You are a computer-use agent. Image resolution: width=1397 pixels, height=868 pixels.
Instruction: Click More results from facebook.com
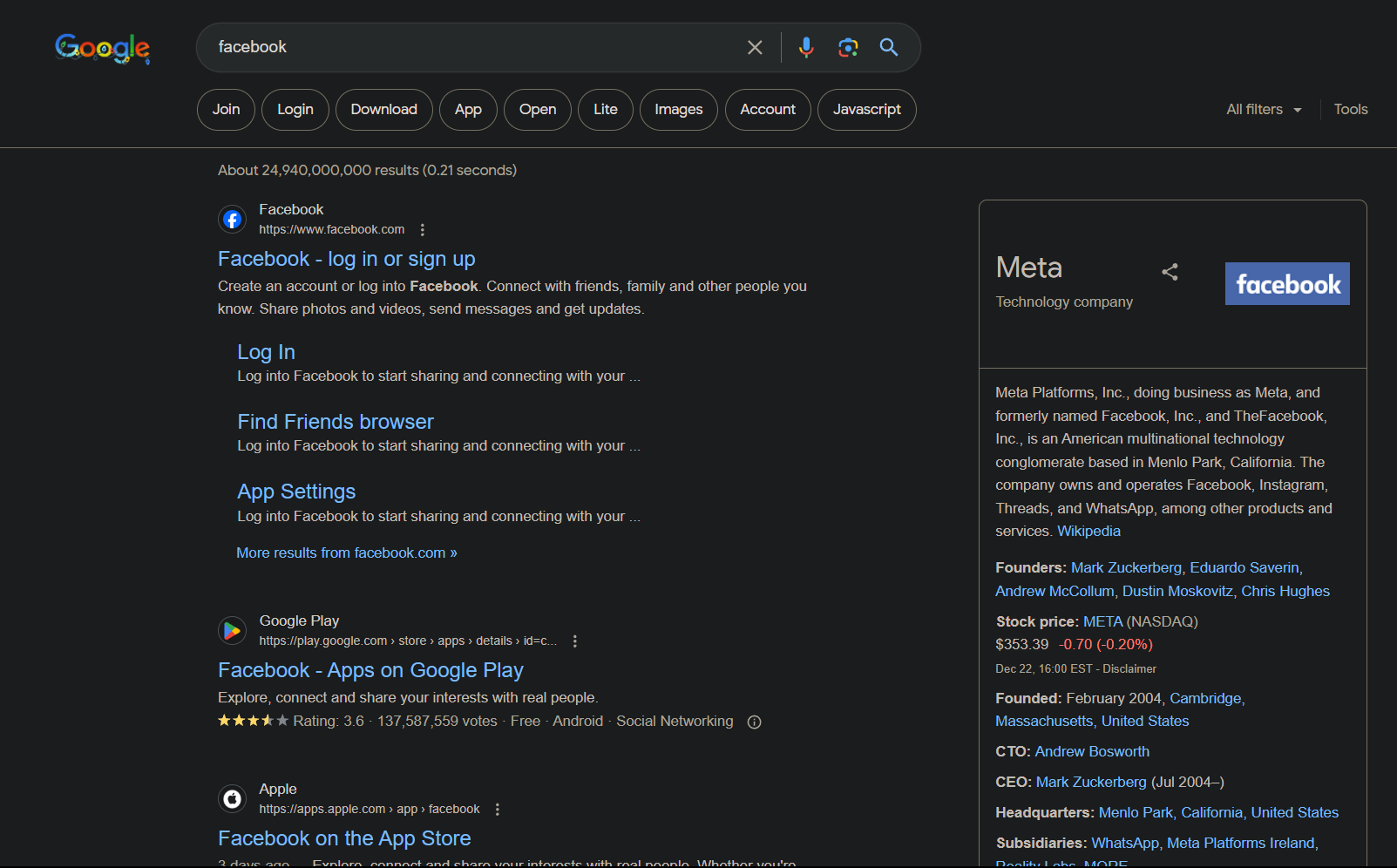(347, 553)
